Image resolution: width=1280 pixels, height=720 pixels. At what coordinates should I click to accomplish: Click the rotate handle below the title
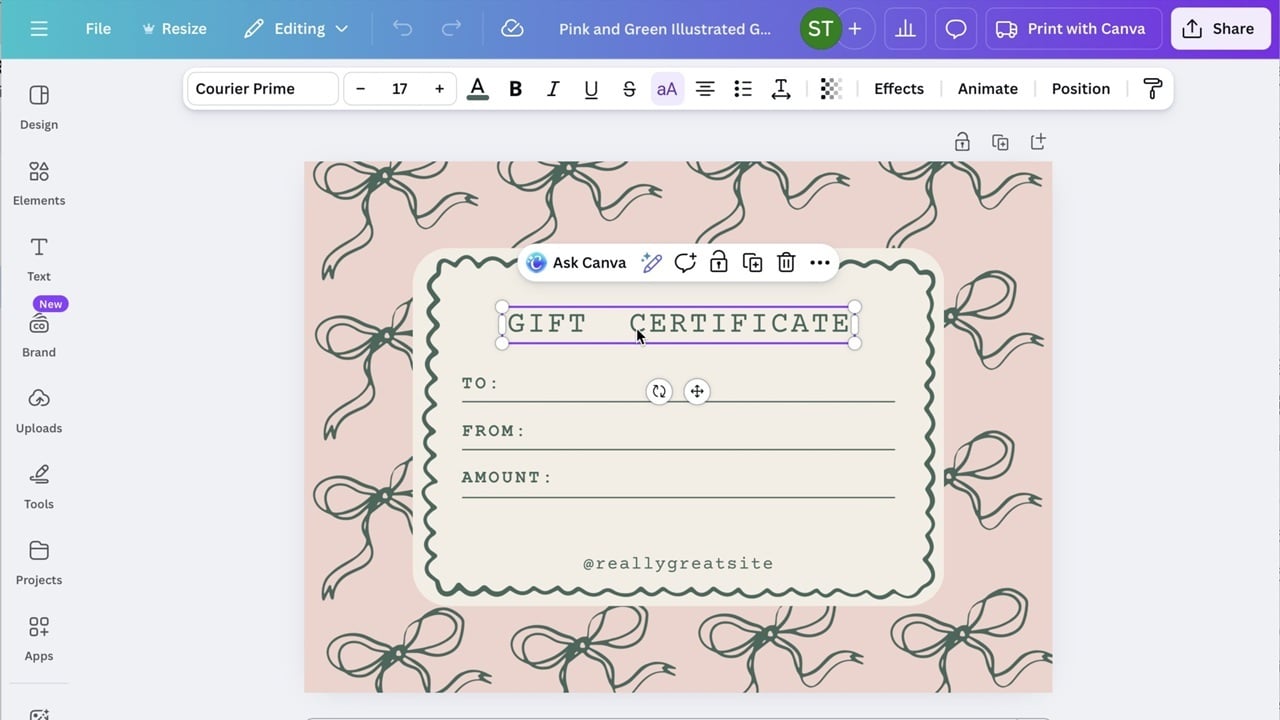point(659,392)
